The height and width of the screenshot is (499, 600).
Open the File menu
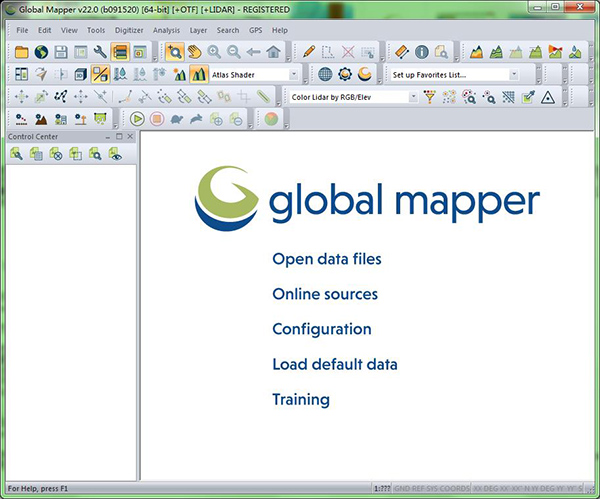[x=22, y=30]
